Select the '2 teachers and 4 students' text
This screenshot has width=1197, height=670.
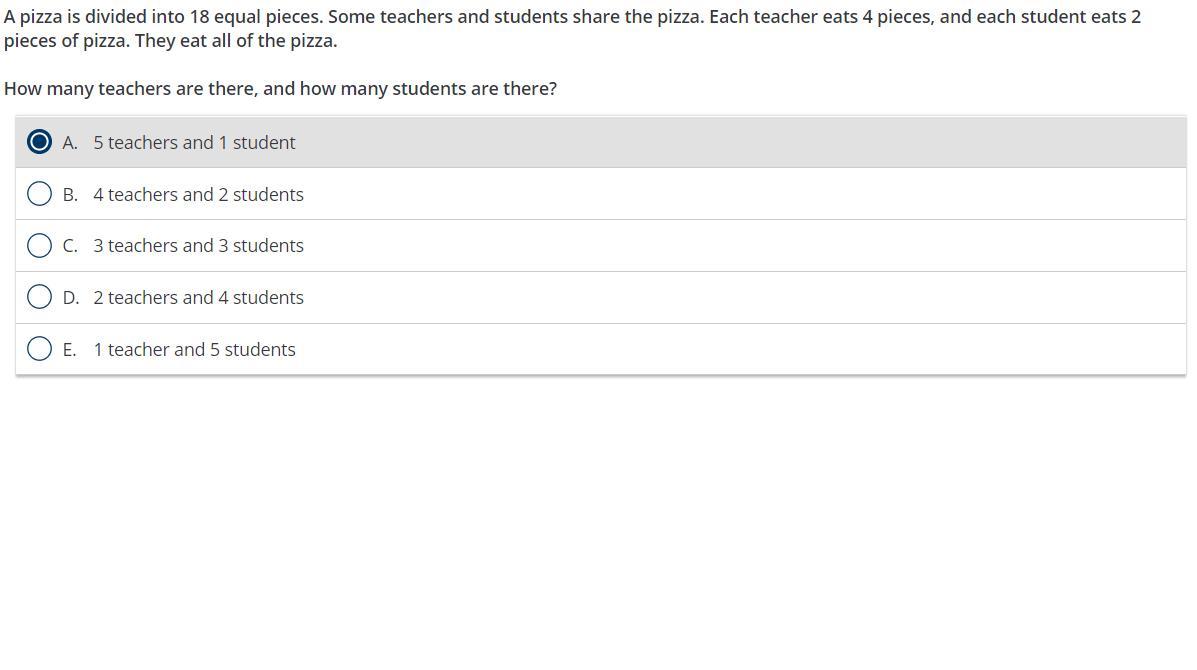click(198, 298)
